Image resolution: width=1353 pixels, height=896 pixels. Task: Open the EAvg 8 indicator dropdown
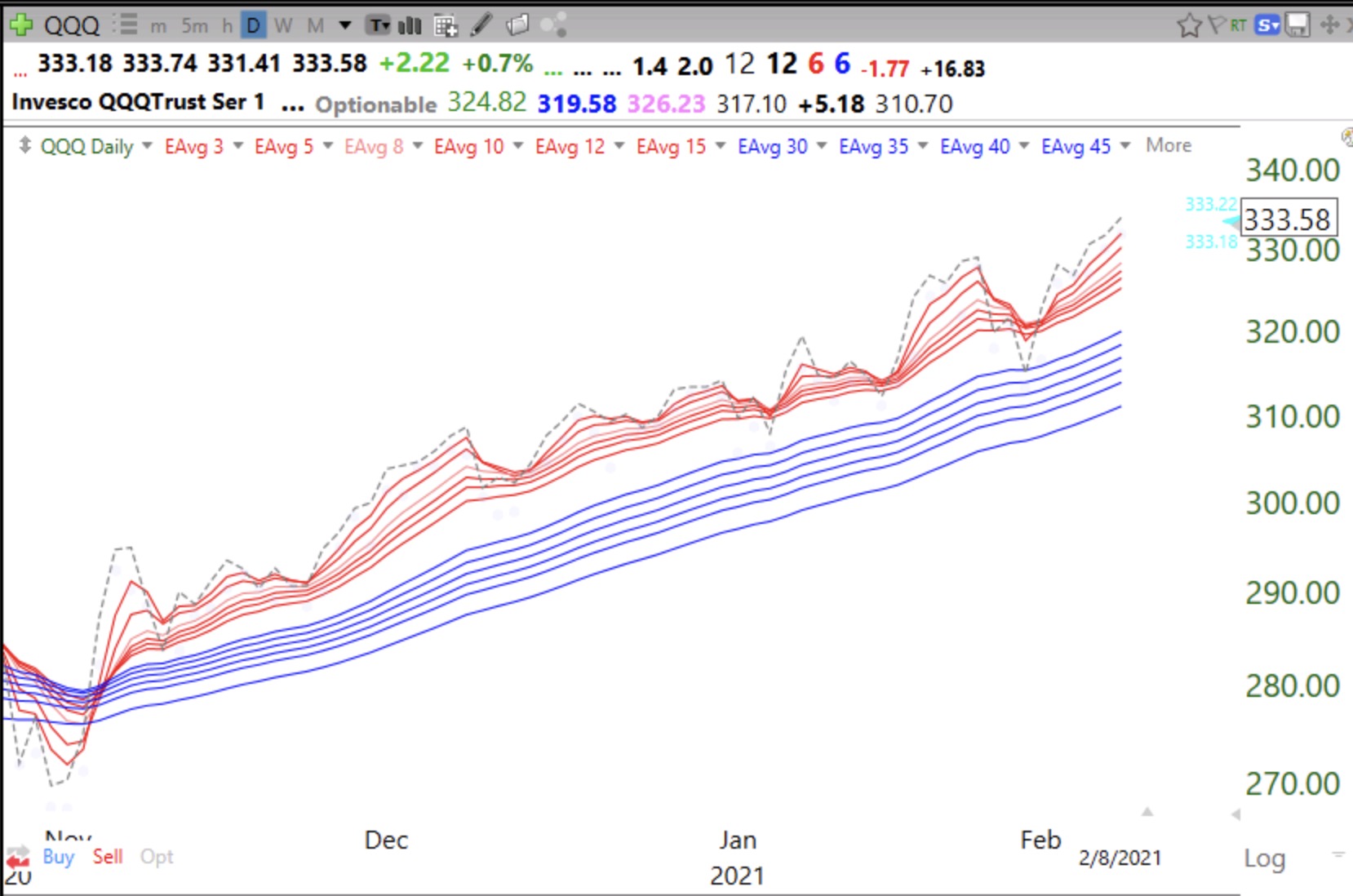click(x=418, y=146)
